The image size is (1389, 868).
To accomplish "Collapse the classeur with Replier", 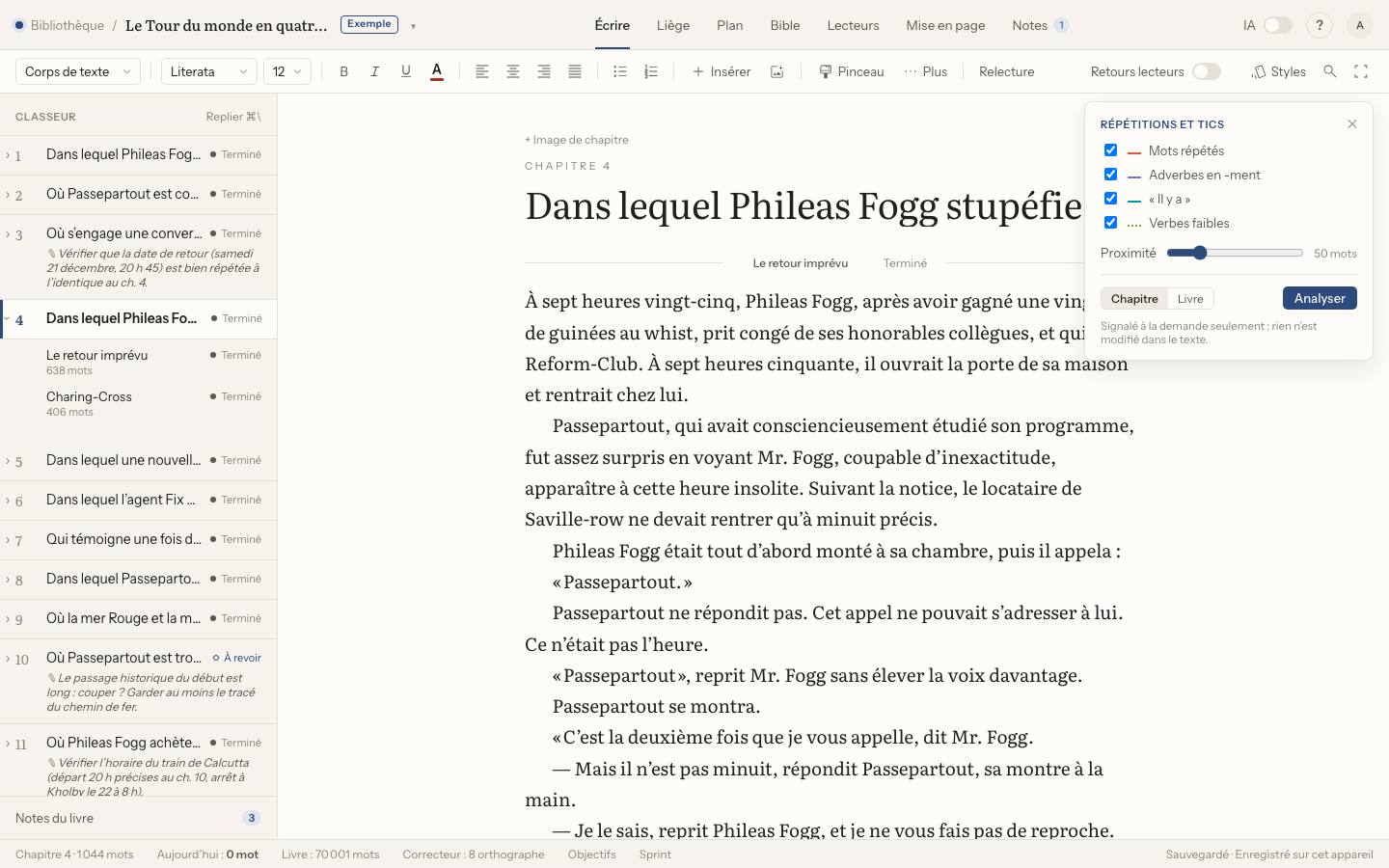I will click(x=233, y=117).
